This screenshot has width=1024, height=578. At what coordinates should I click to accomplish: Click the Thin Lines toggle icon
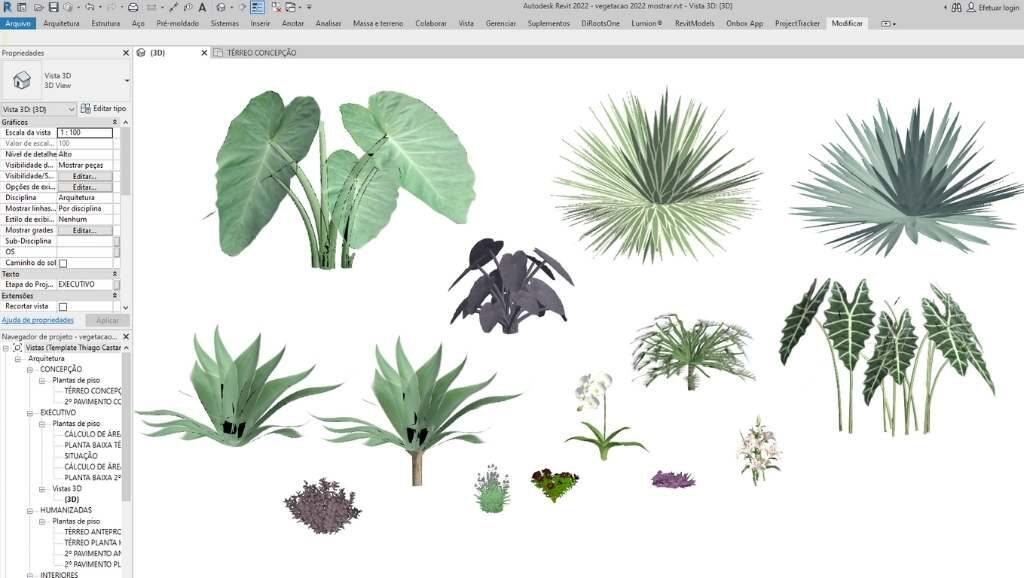[258, 7]
